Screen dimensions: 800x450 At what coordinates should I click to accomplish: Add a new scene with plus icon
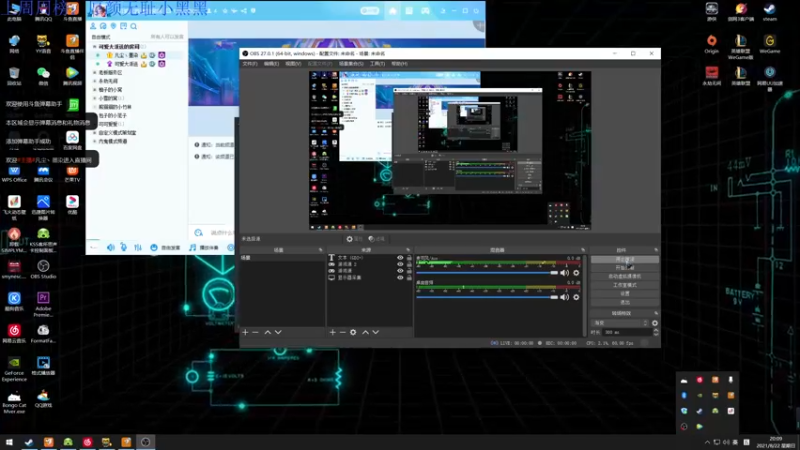[x=245, y=332]
